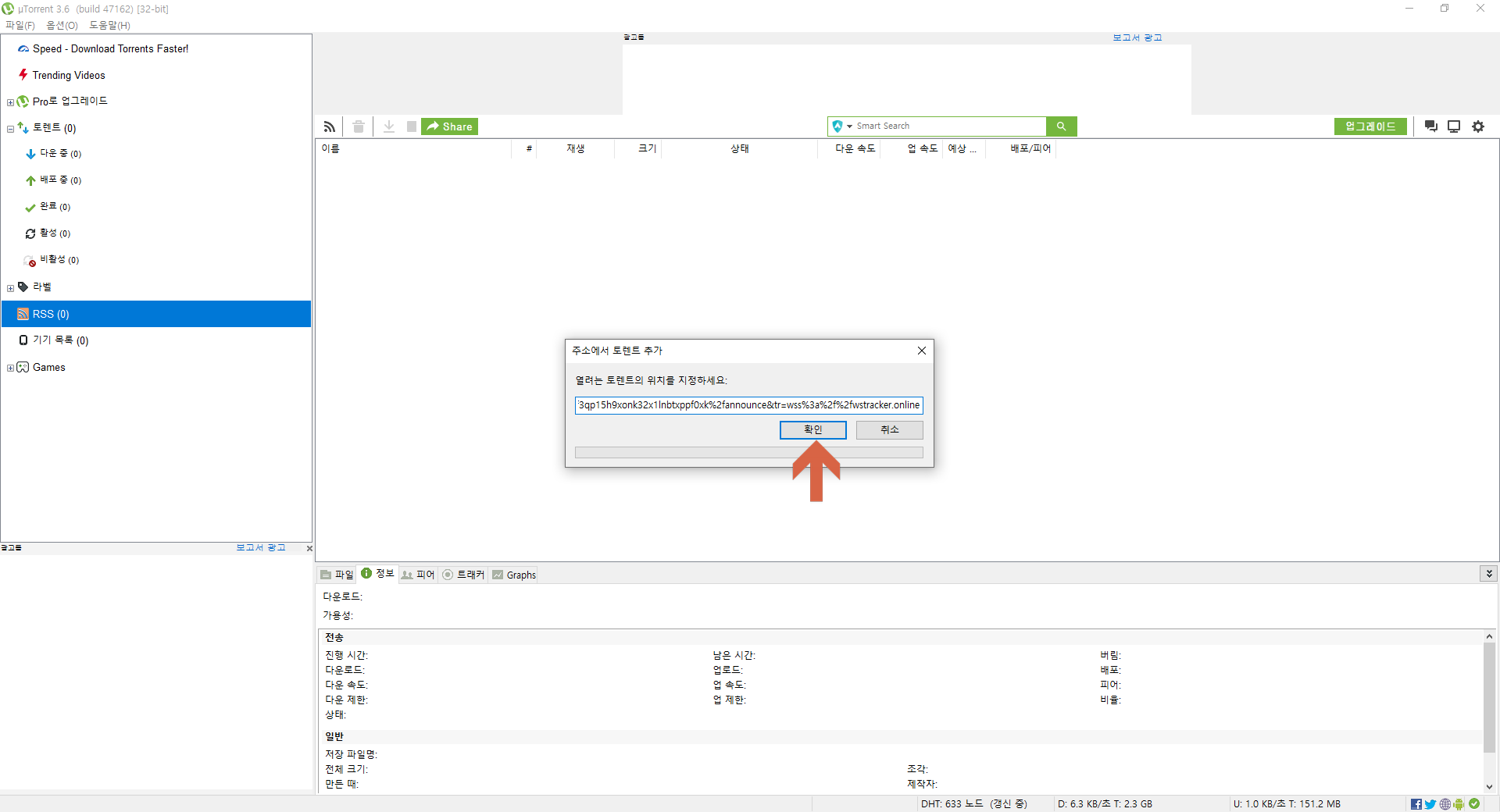Click the download arrow icon beside 다운 중

point(30,154)
